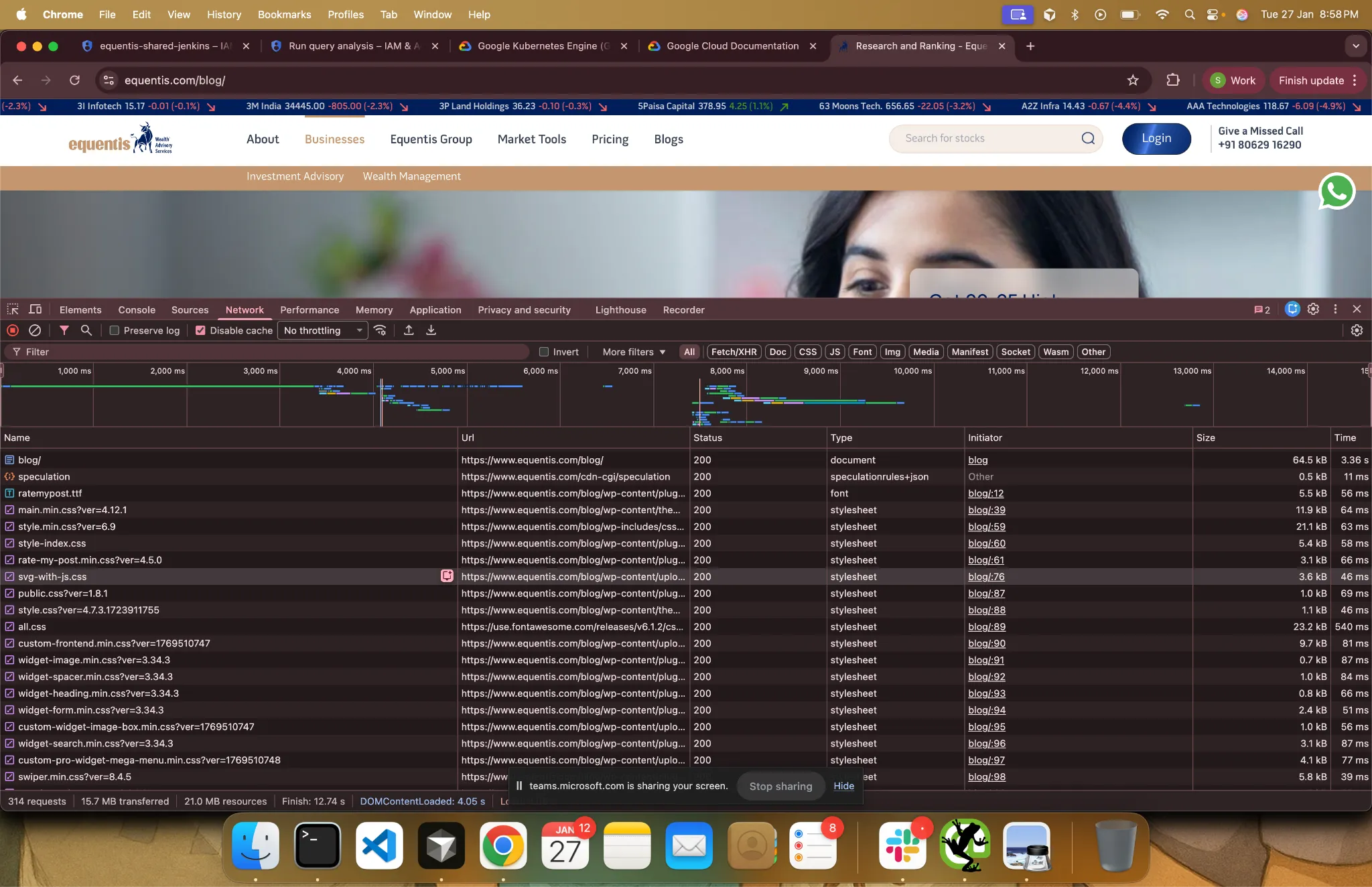Screen dimensions: 1372x887
Task: Click the Login button
Action: (1156, 139)
